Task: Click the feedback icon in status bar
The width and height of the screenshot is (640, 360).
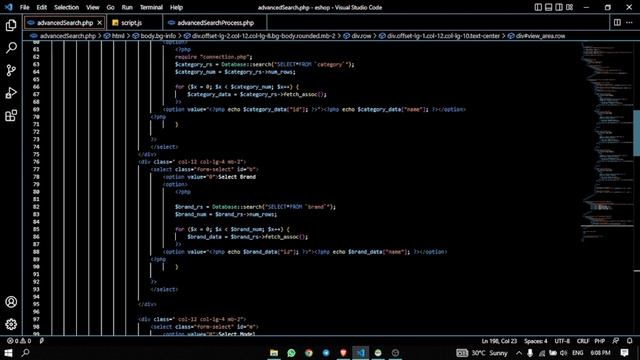Action: coord(616,341)
